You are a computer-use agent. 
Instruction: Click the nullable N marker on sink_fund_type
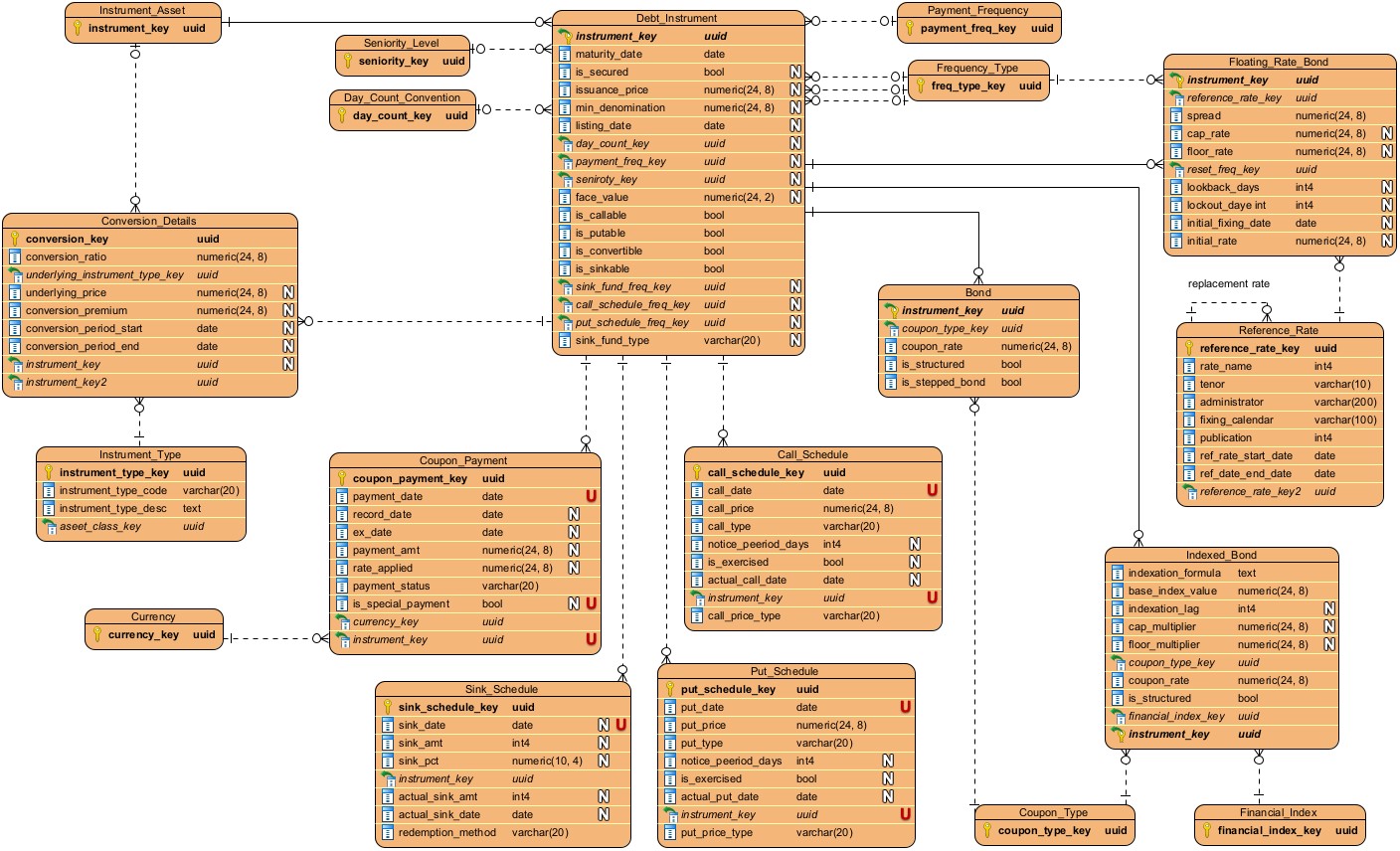[x=795, y=340]
